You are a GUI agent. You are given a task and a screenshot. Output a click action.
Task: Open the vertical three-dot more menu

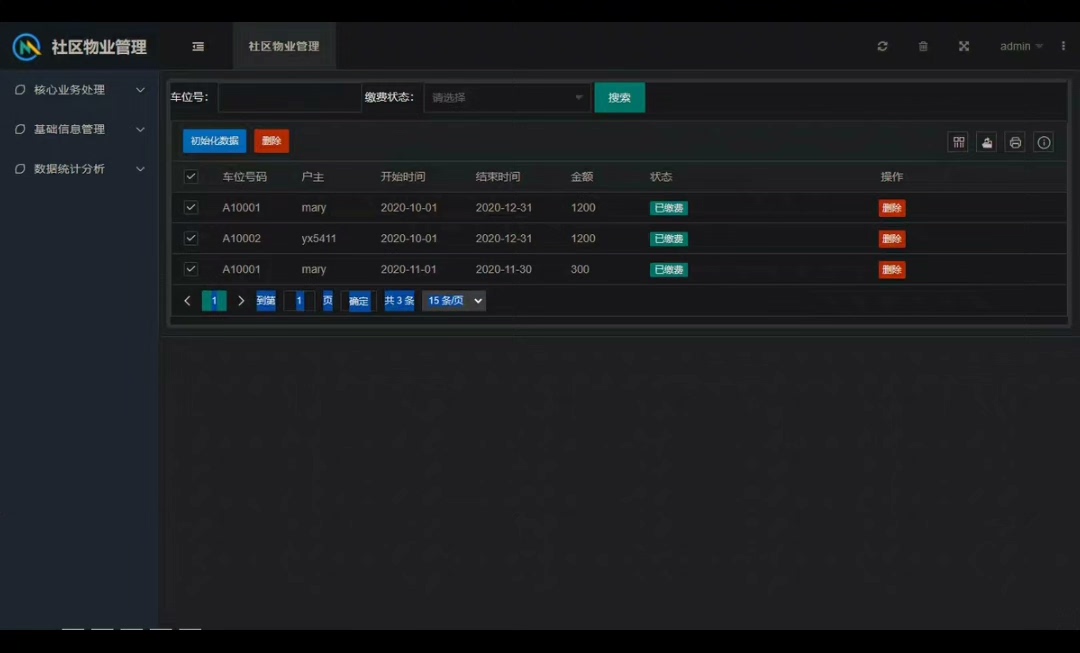click(x=1063, y=46)
